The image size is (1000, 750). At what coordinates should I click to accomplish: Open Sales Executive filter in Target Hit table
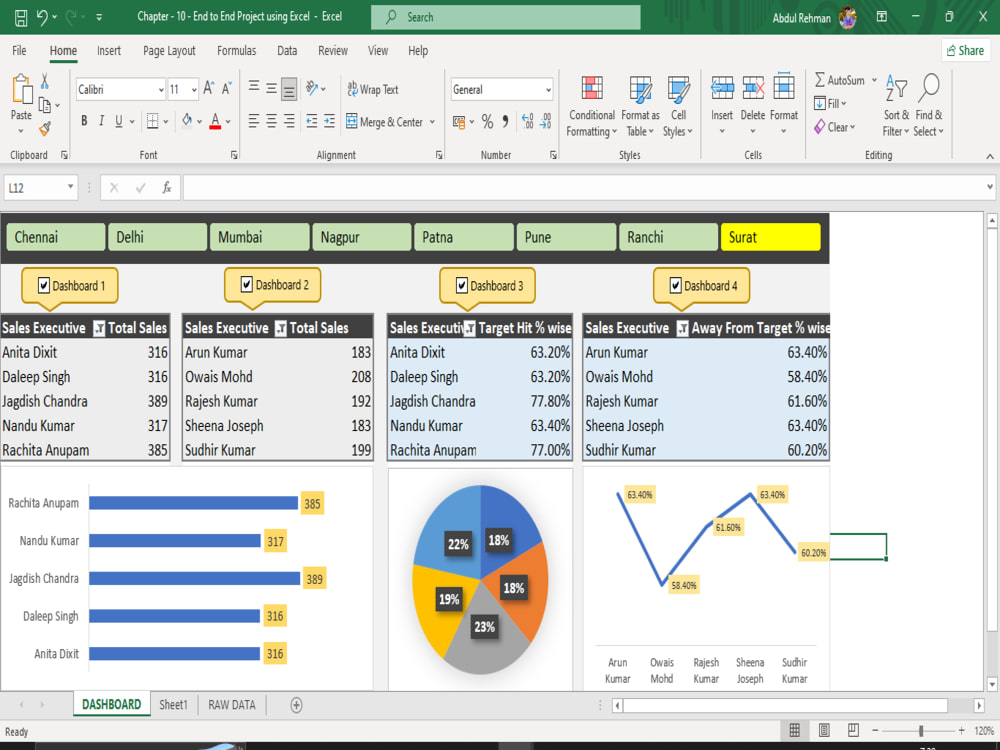coord(469,328)
